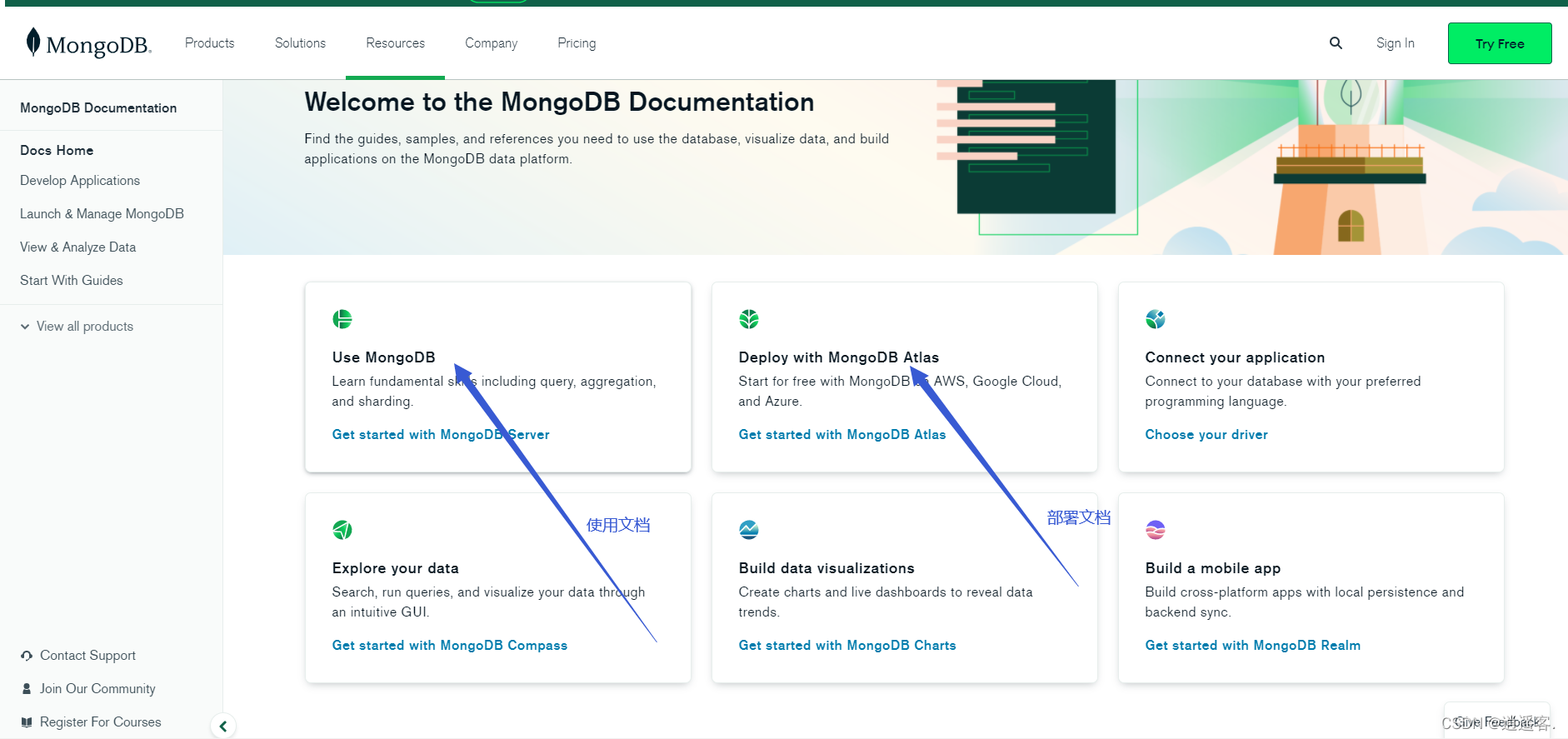1568x739 pixels.
Task: Open Get started with MongoDB Atlas
Action: (x=842, y=435)
